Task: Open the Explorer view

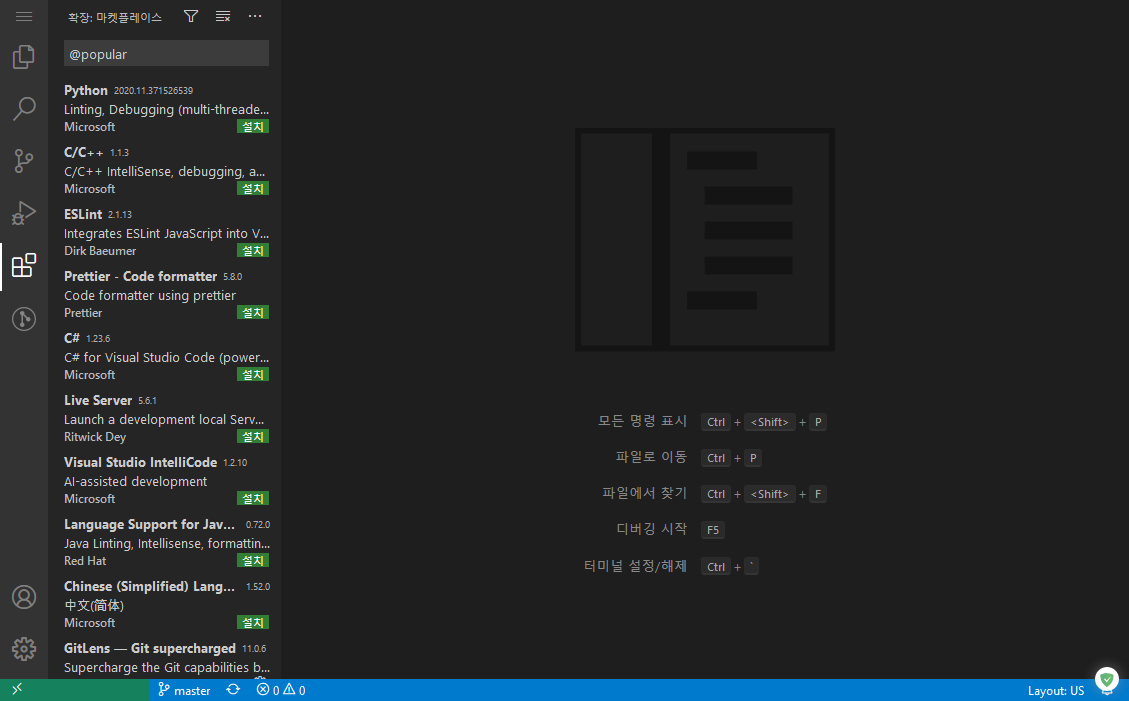Action: pos(24,56)
